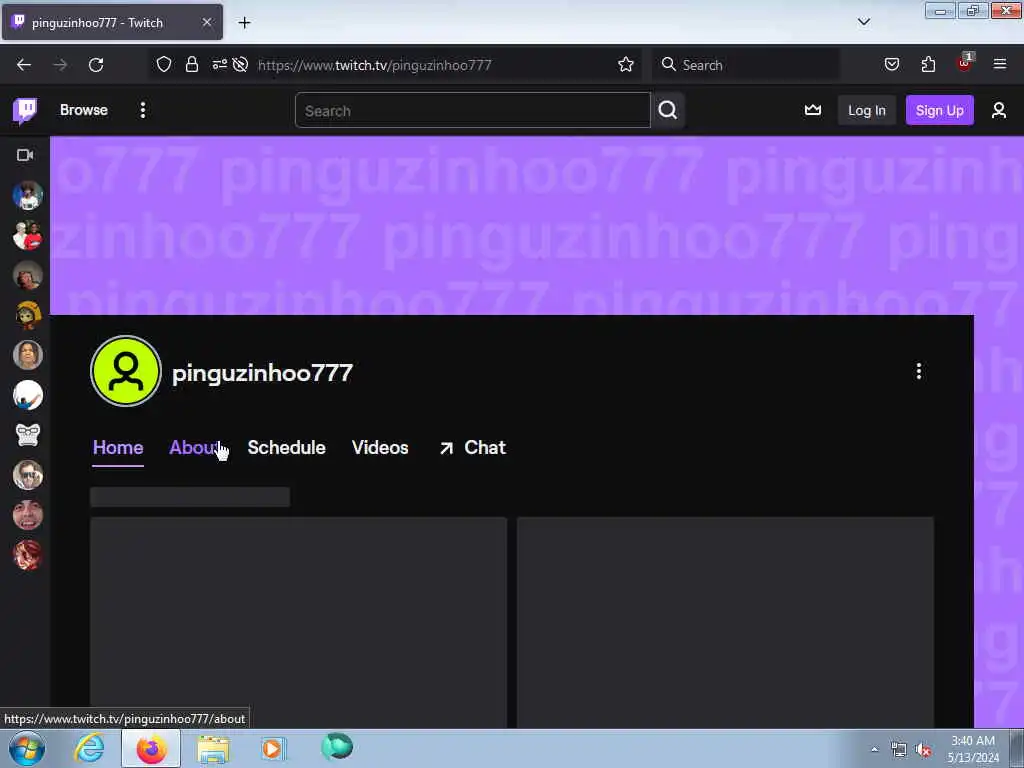Image resolution: width=1024 pixels, height=768 pixels.
Task: Click the Firefox toolbar Search box
Action: click(x=746, y=65)
